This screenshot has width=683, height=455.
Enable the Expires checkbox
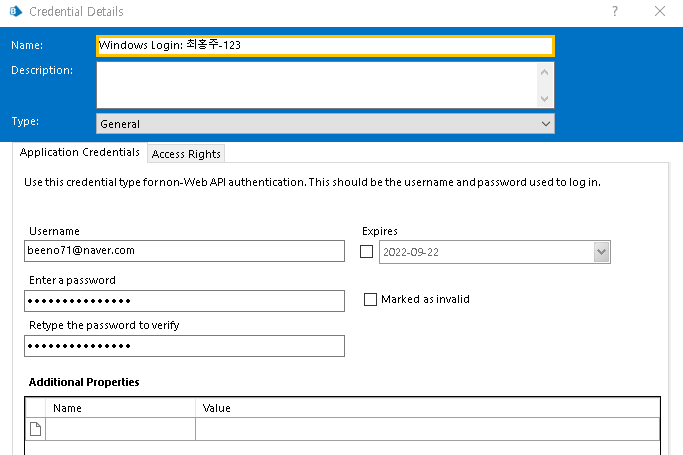[367, 252]
